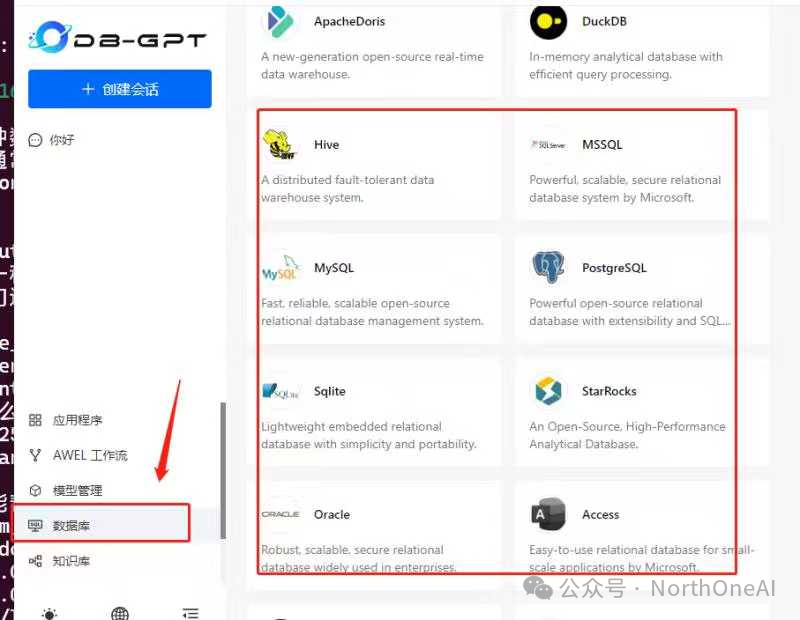This screenshot has width=800, height=620.
Task: Select the MySQL card title
Action: click(x=334, y=268)
